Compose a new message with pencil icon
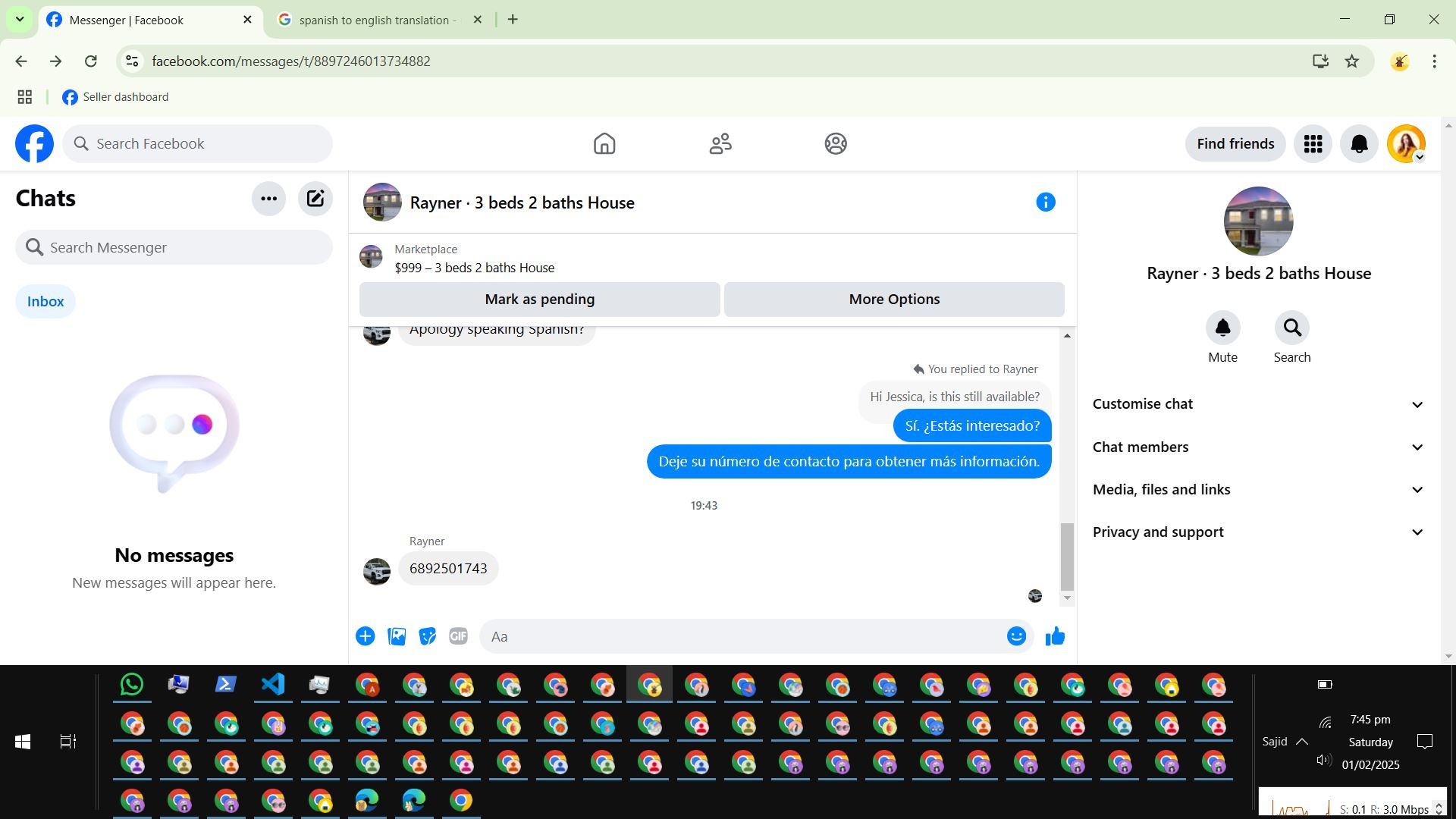The height and width of the screenshot is (819, 1456). pyautogui.click(x=315, y=199)
